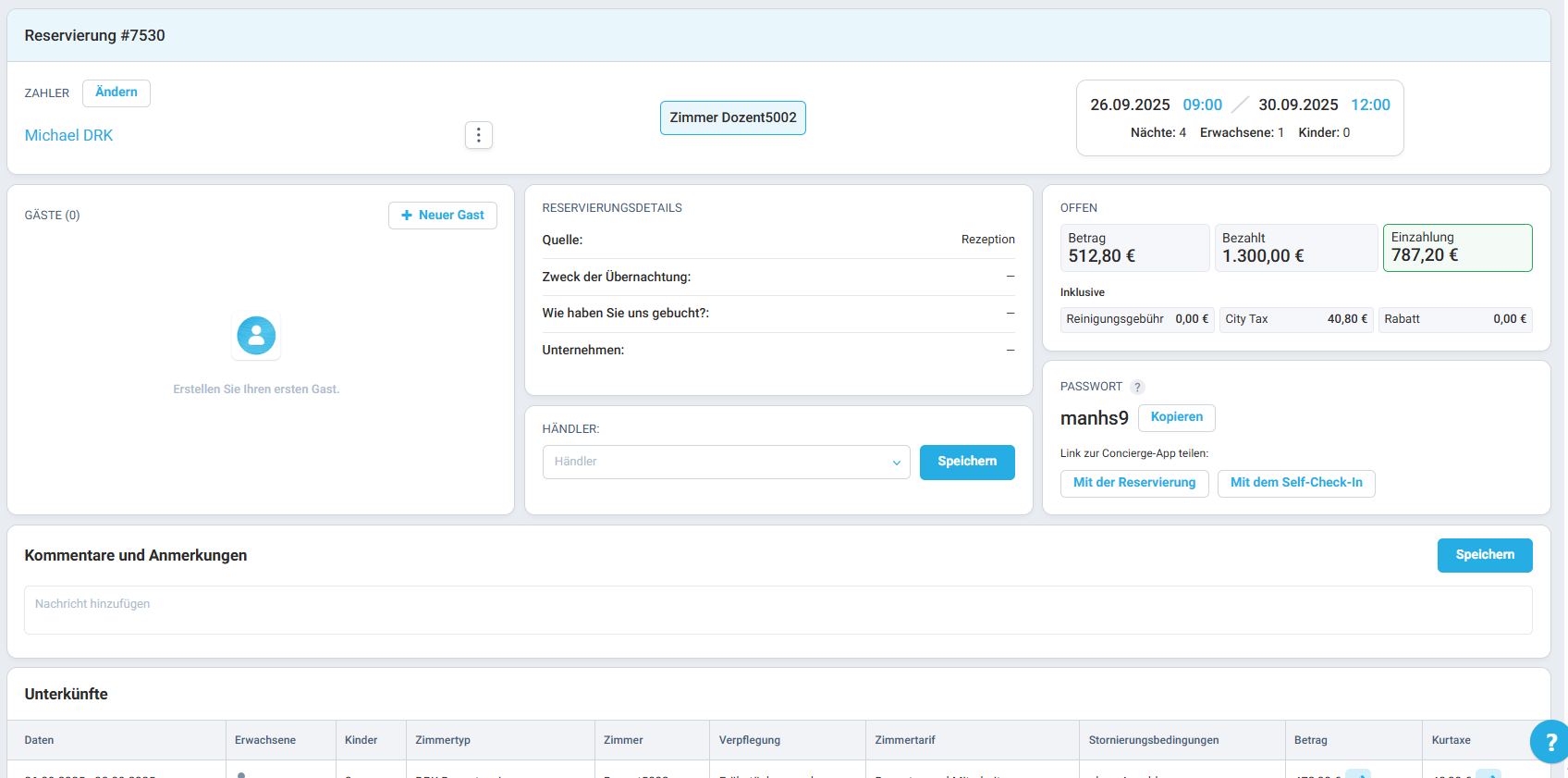Select the Zimmer Dozent5002 tab
1568x778 pixels.
[x=732, y=117]
